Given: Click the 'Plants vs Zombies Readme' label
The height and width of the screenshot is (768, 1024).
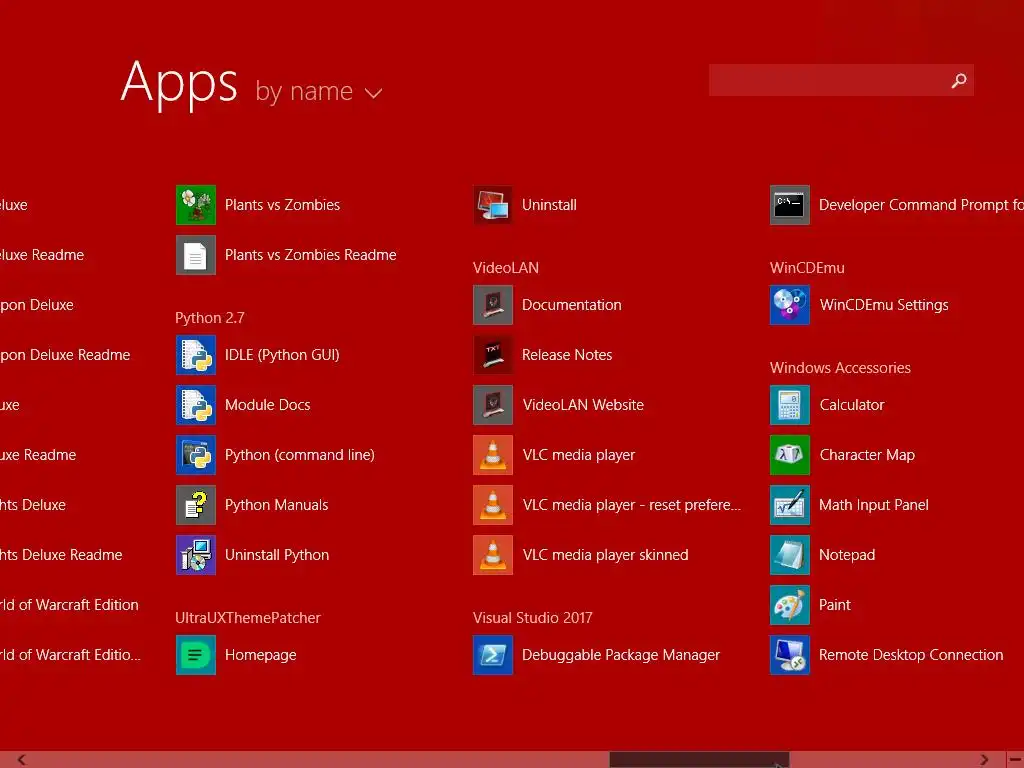Looking at the screenshot, I should pos(311,255).
